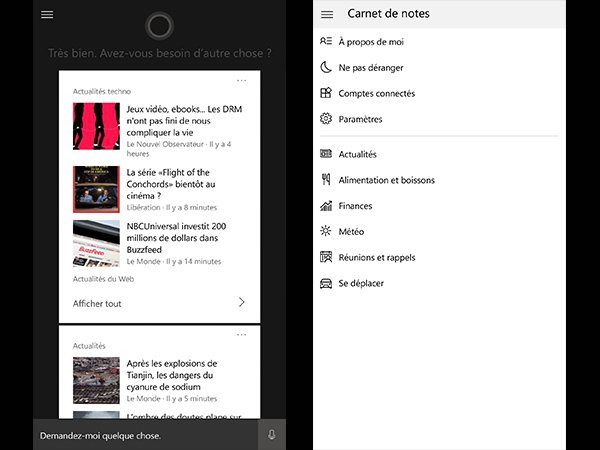Click the Ne pas déranger moon icon

click(326, 67)
